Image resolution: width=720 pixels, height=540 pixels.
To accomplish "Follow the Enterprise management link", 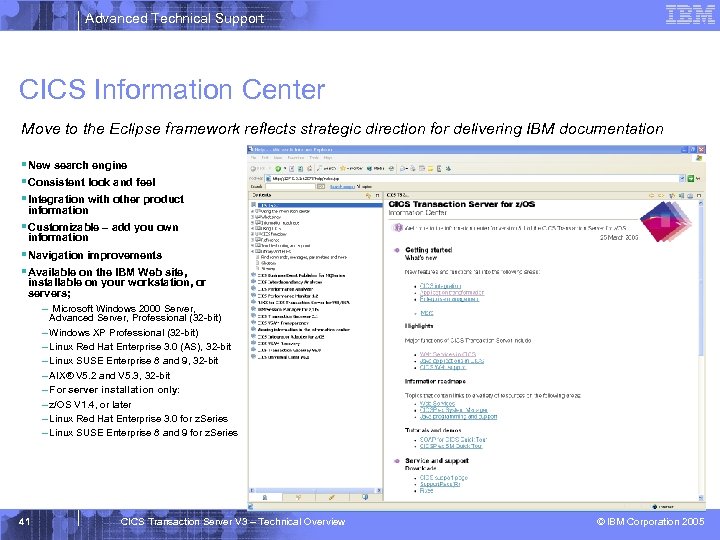I will 449,299.
